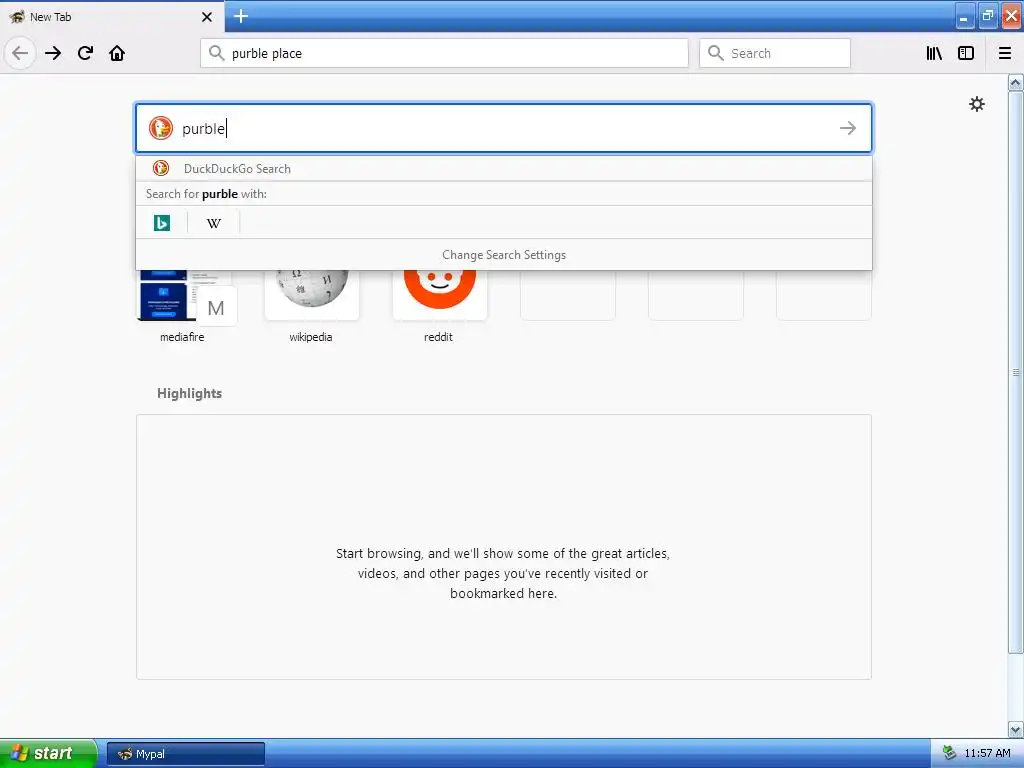This screenshot has width=1024, height=768.
Task: Click the magnifier icon in Search field
Action: coord(716,53)
